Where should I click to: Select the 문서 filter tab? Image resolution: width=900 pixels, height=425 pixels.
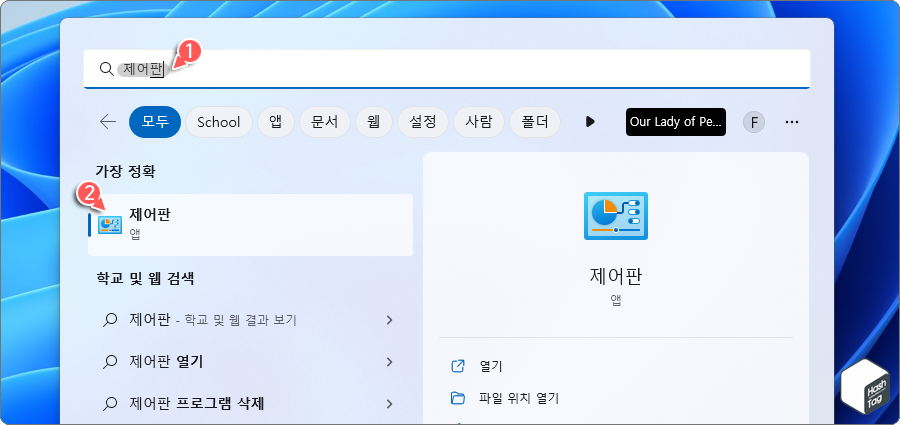tap(325, 122)
